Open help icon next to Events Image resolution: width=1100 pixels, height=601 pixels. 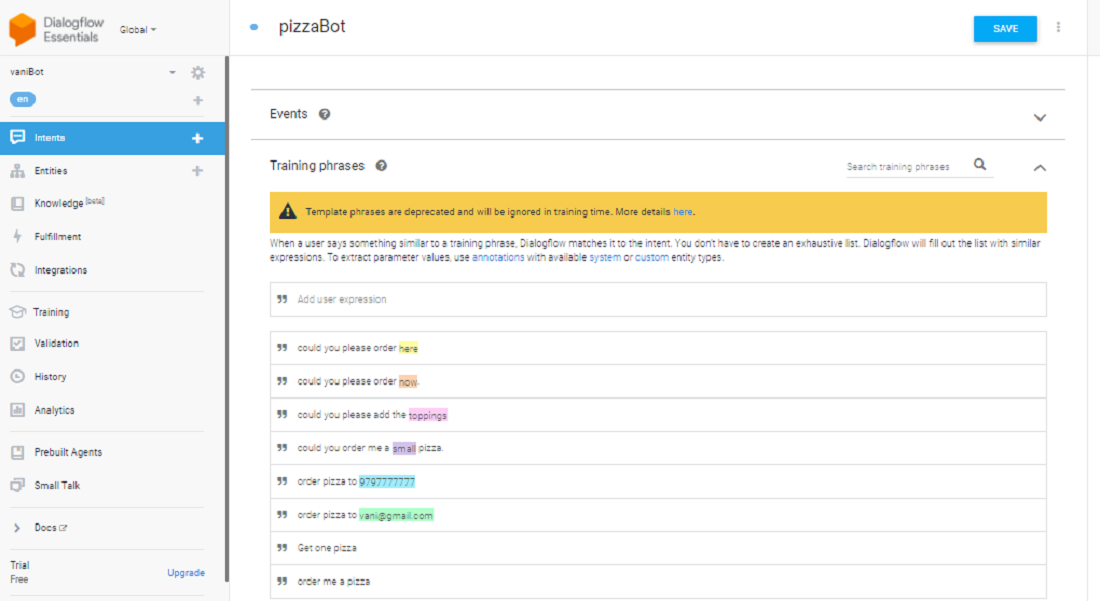324,114
